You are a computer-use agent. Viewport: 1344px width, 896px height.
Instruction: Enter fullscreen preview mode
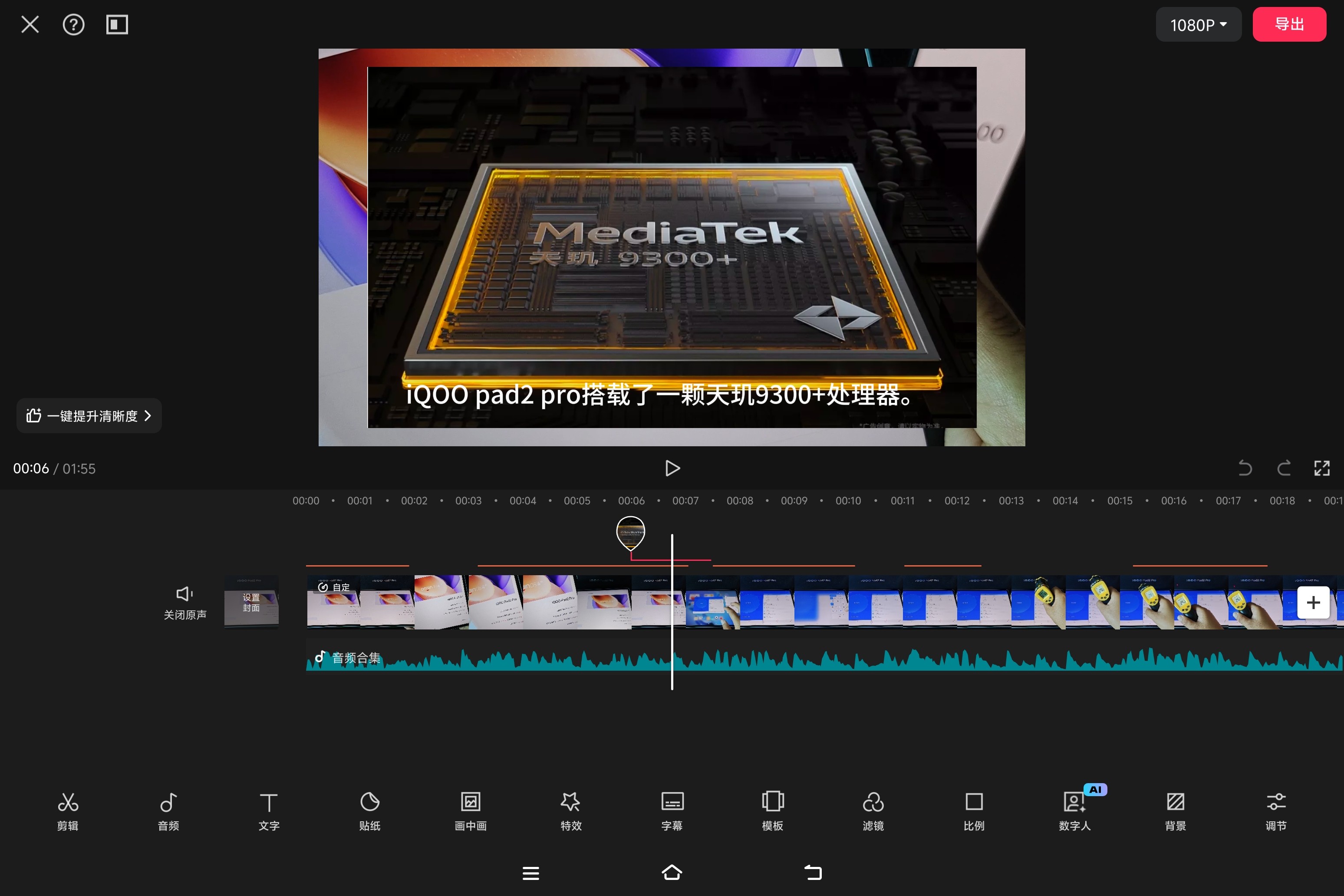(1322, 468)
